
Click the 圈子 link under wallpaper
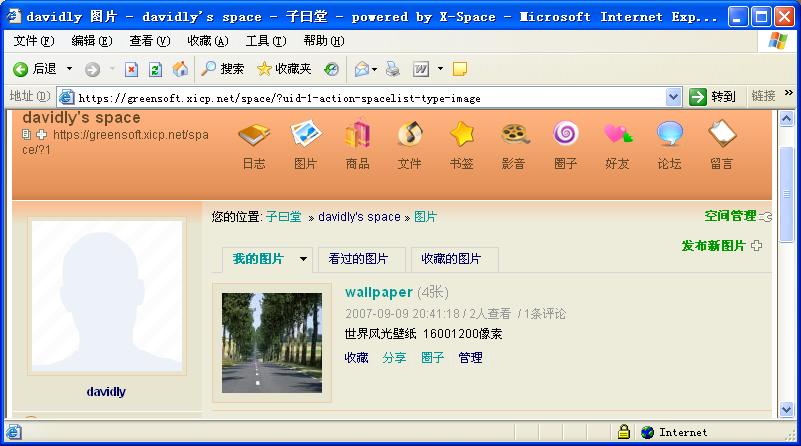coord(432,358)
